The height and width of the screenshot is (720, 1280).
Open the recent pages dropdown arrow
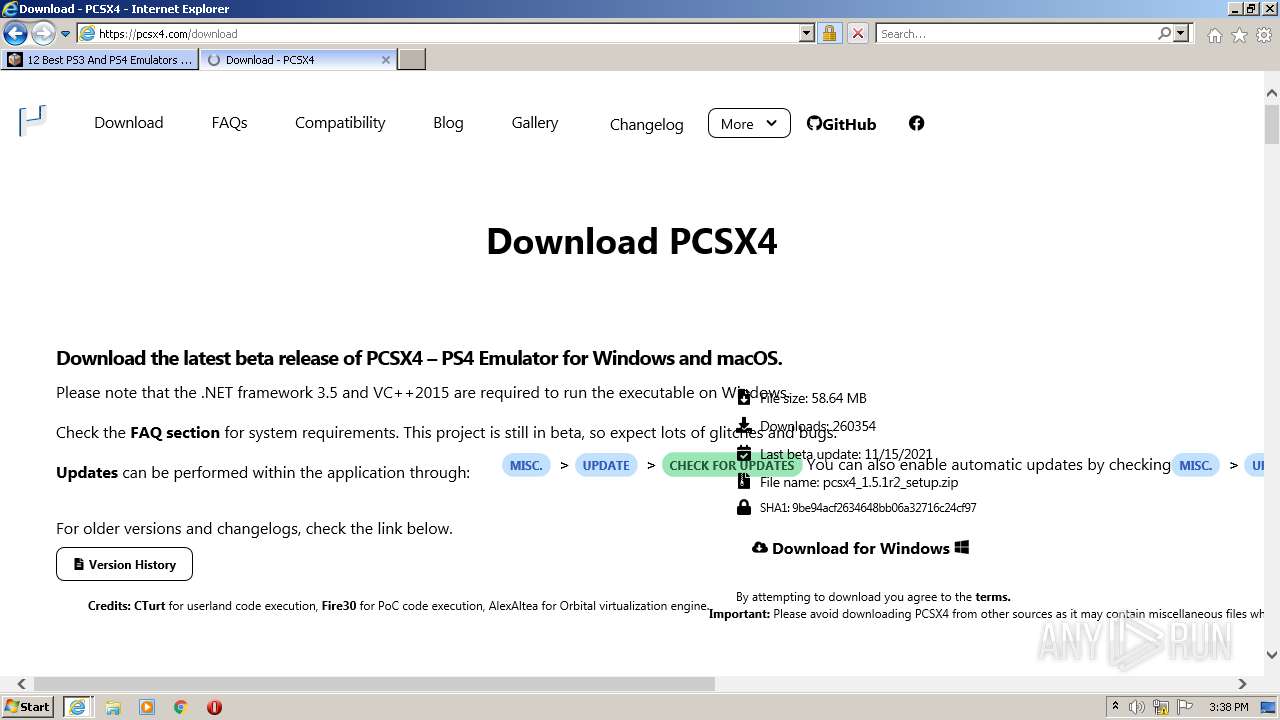click(x=65, y=33)
